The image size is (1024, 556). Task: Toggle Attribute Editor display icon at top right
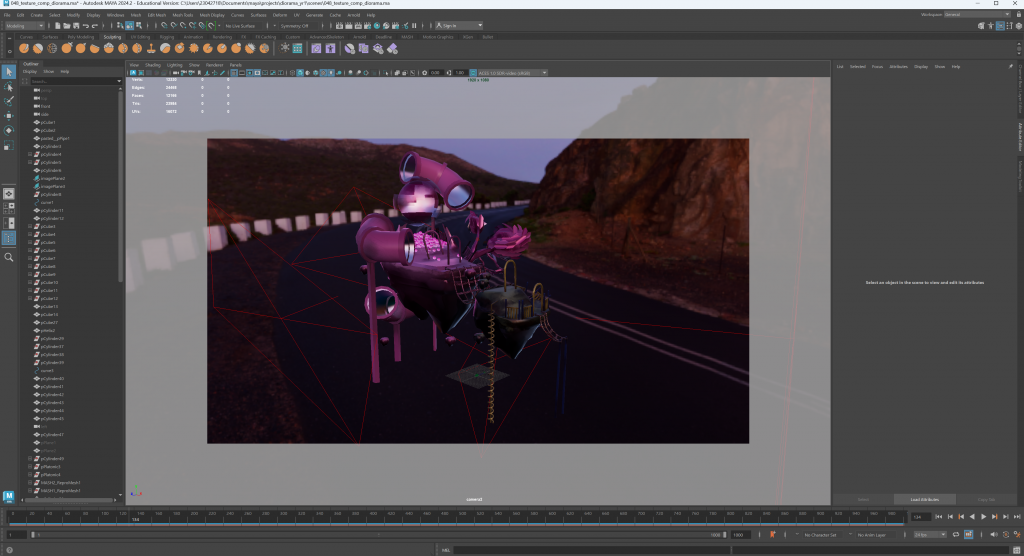1000,25
